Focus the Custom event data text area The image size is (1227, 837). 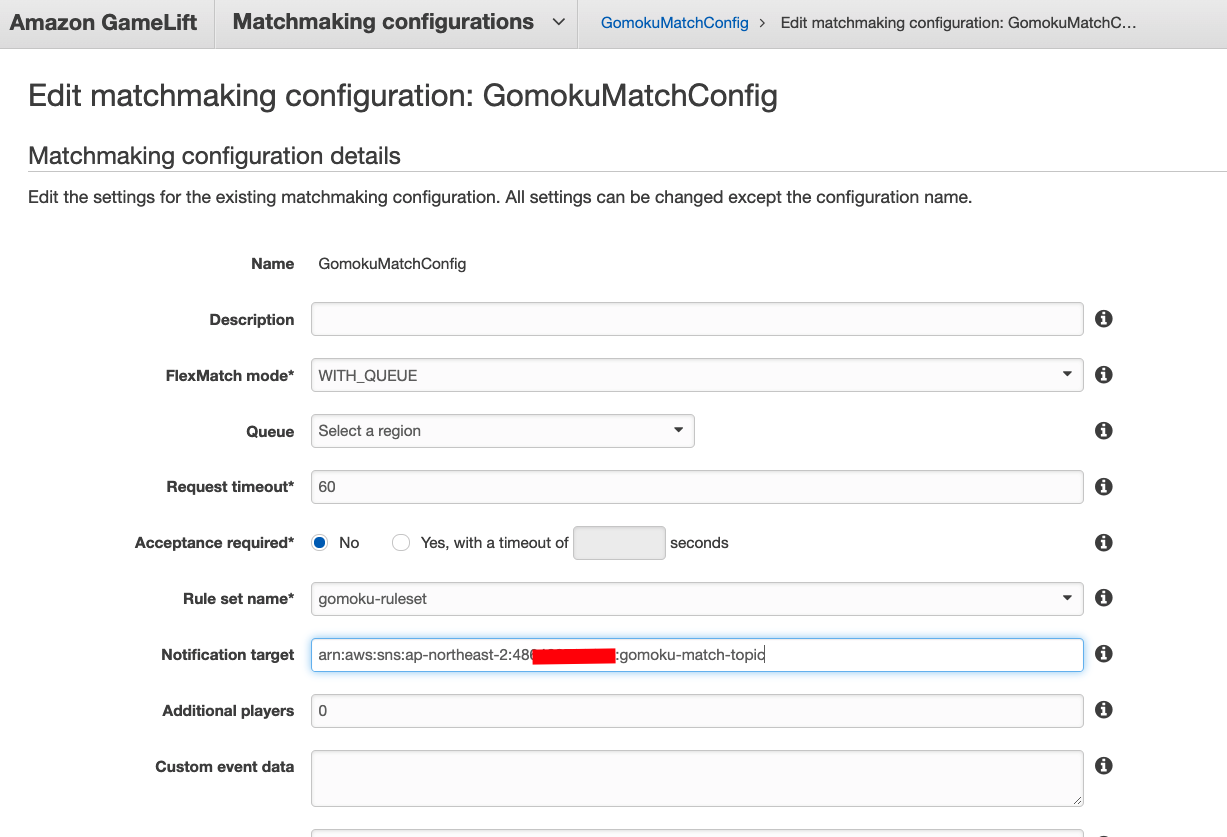[697, 778]
